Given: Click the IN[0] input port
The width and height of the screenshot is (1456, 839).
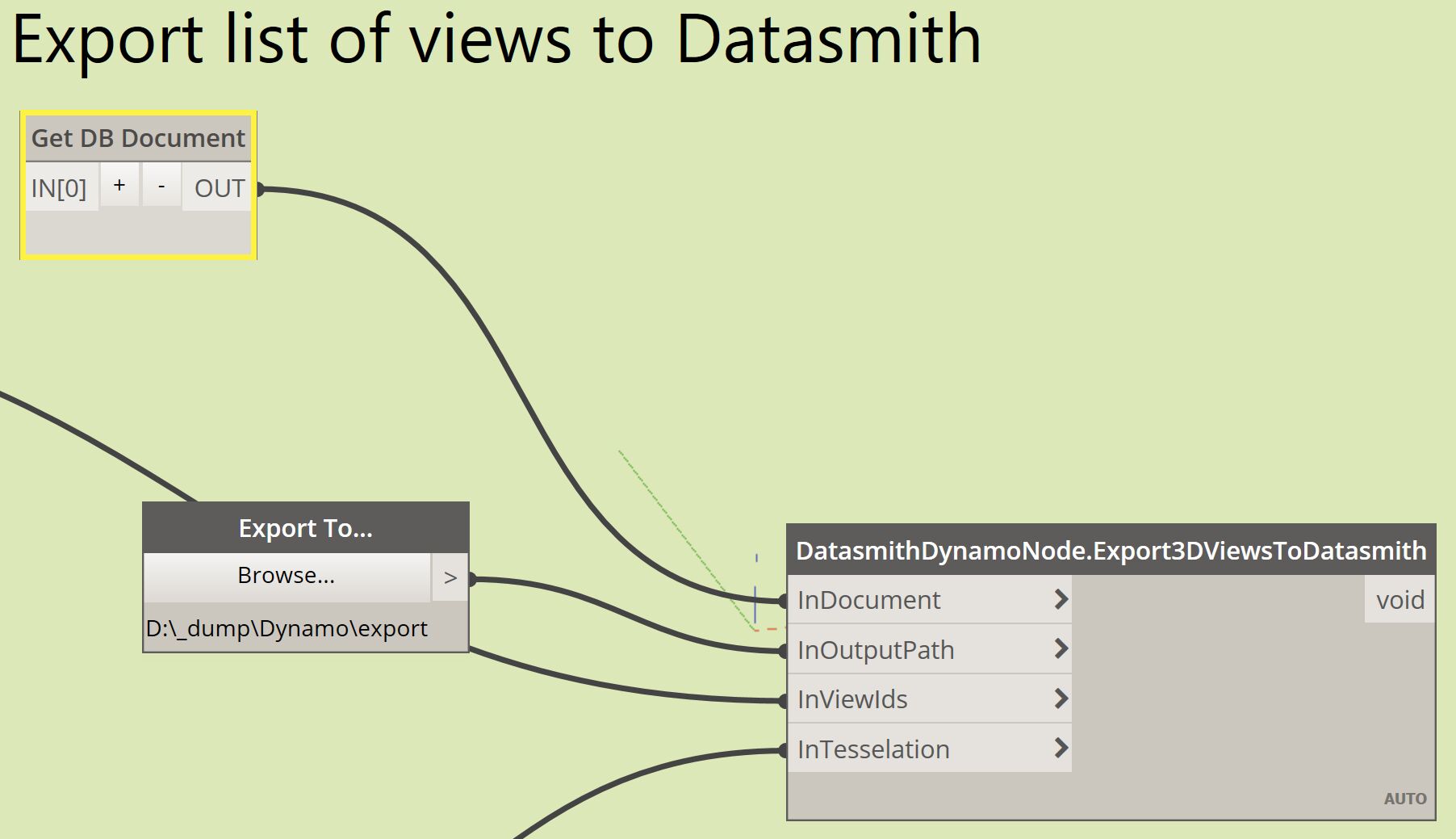Looking at the screenshot, I should coord(61,187).
